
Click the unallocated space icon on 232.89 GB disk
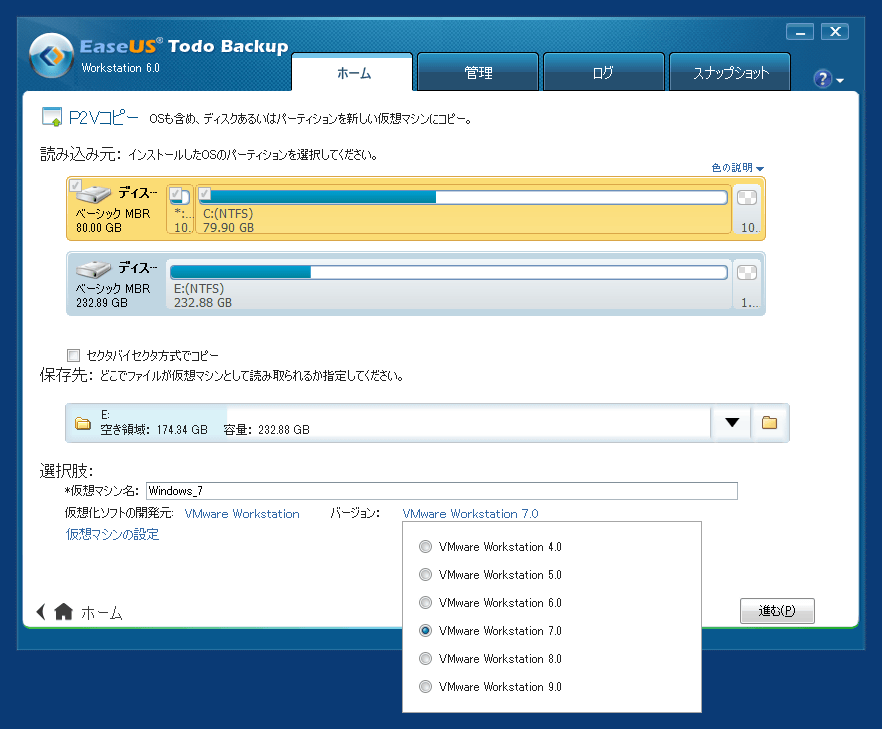point(747,273)
